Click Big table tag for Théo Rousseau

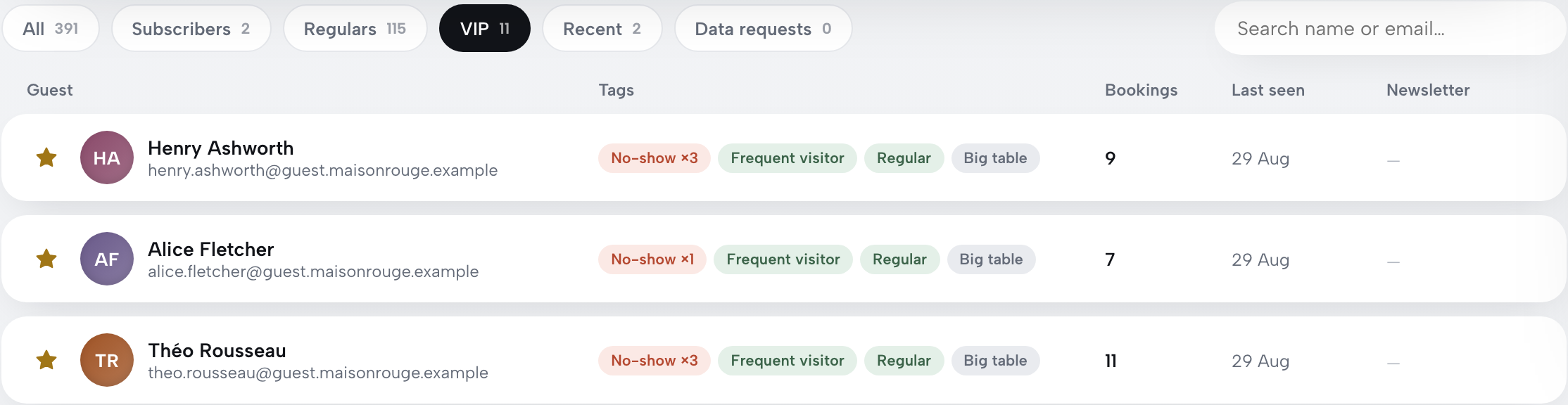click(x=996, y=361)
